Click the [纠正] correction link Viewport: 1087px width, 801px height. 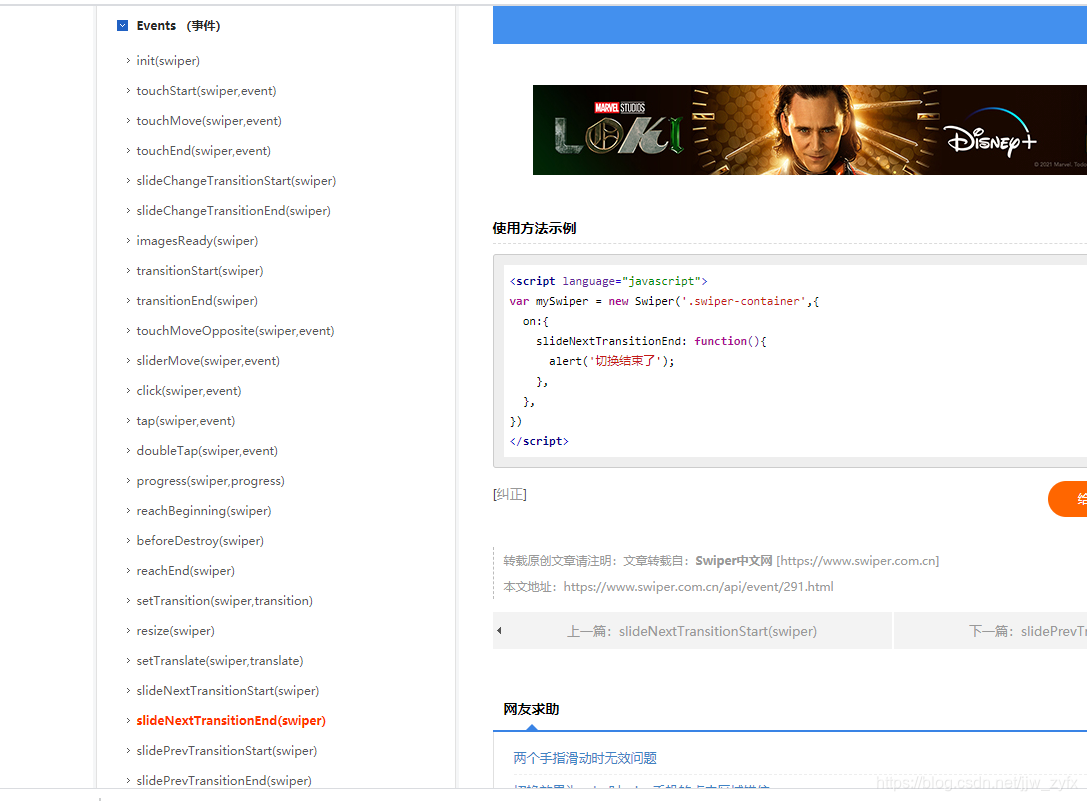[x=504, y=493]
